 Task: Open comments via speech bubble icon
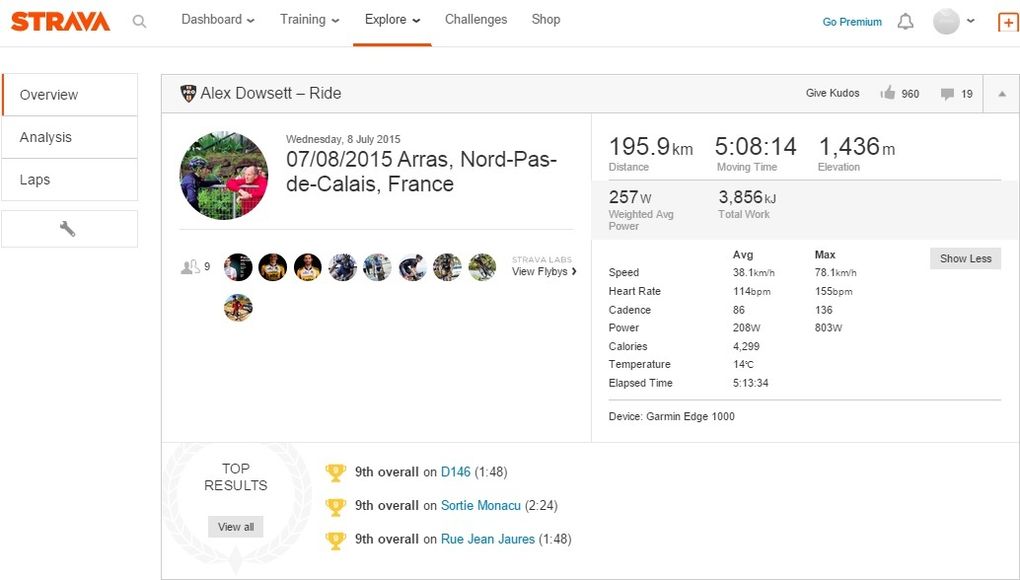(946, 94)
